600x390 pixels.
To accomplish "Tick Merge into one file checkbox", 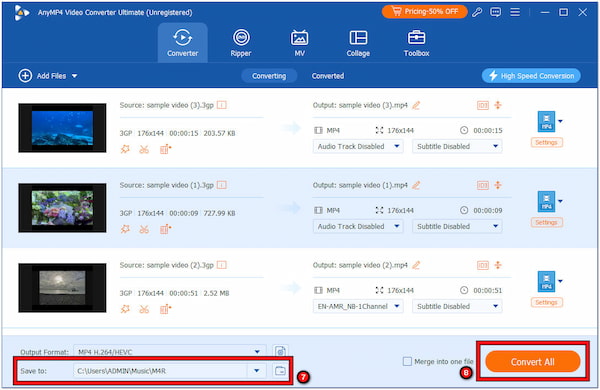I will pos(408,361).
